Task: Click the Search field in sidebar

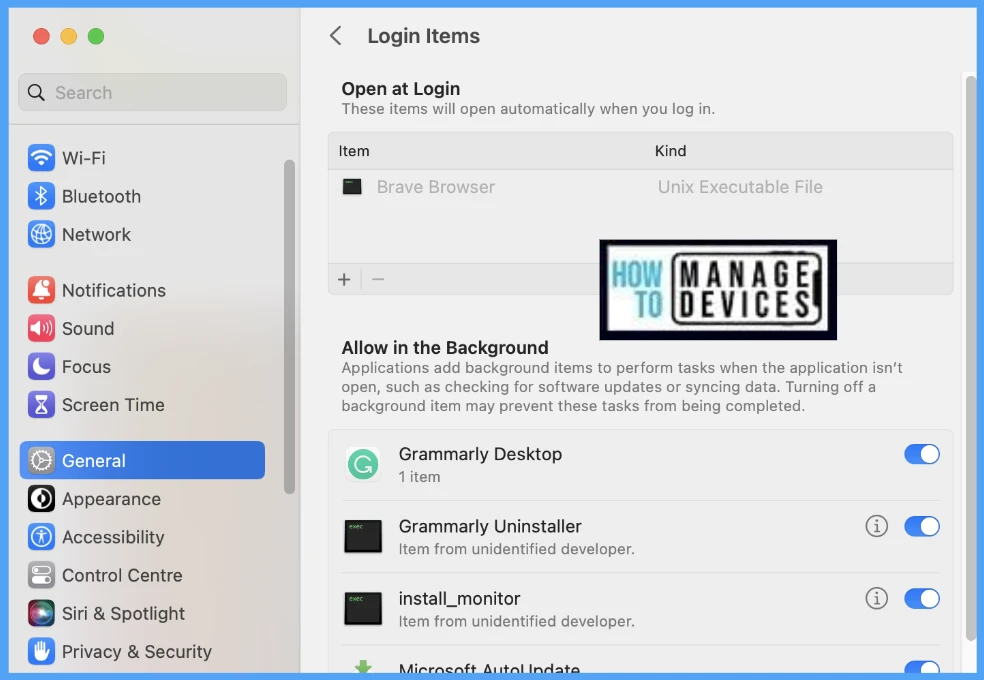Action: pyautogui.click(x=152, y=93)
